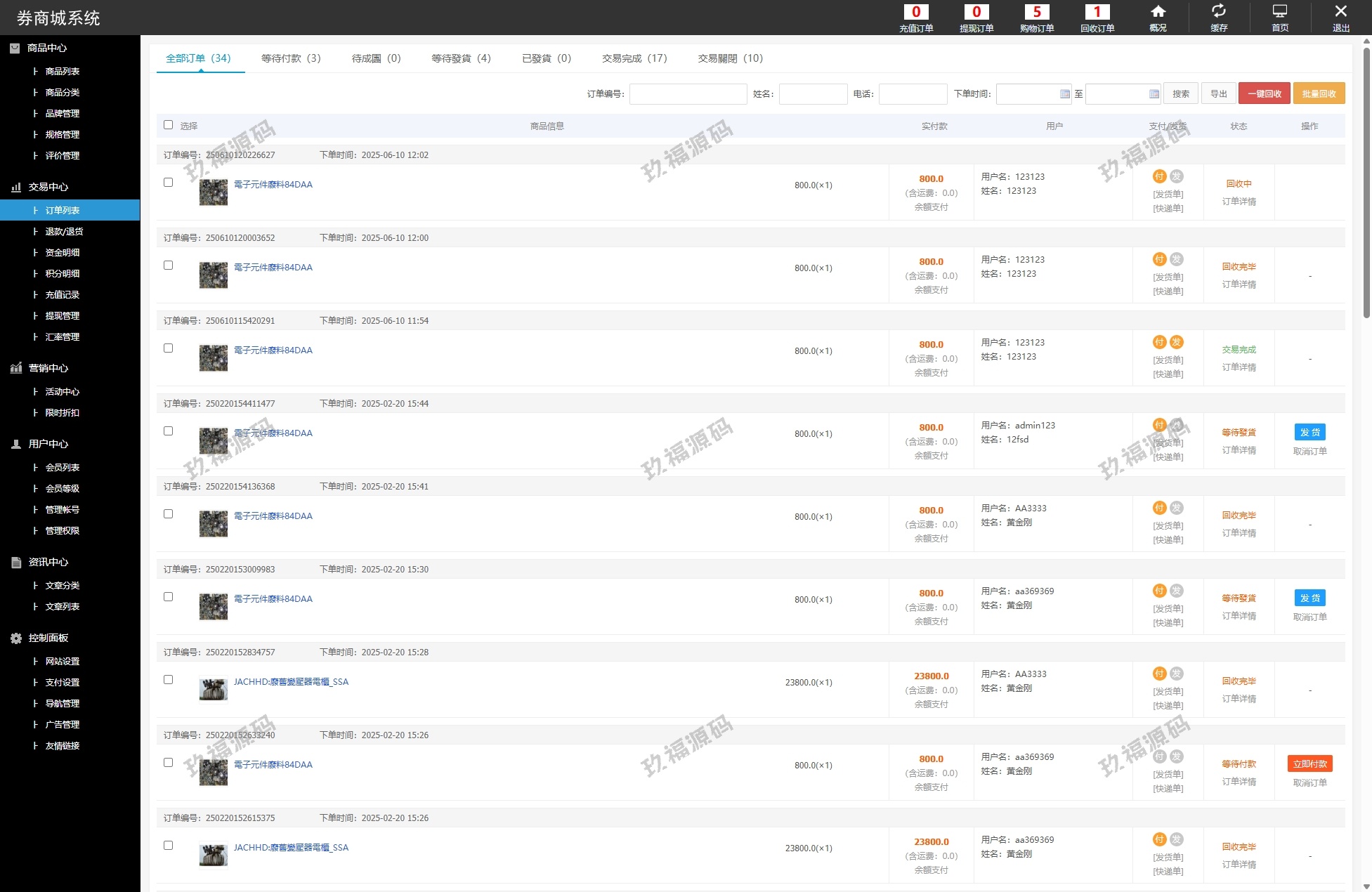The height and width of the screenshot is (892, 1372).
Task: Toggle the select-all 选择 checkbox
Action: pos(168,125)
